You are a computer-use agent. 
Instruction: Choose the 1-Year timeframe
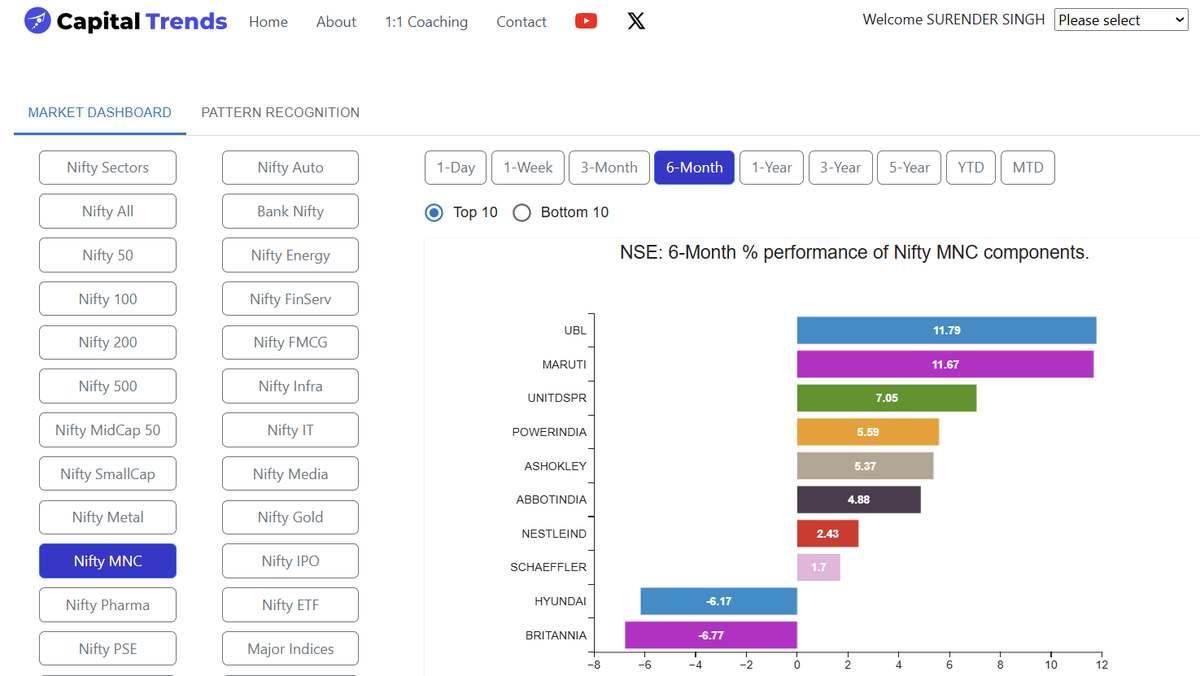pos(772,168)
